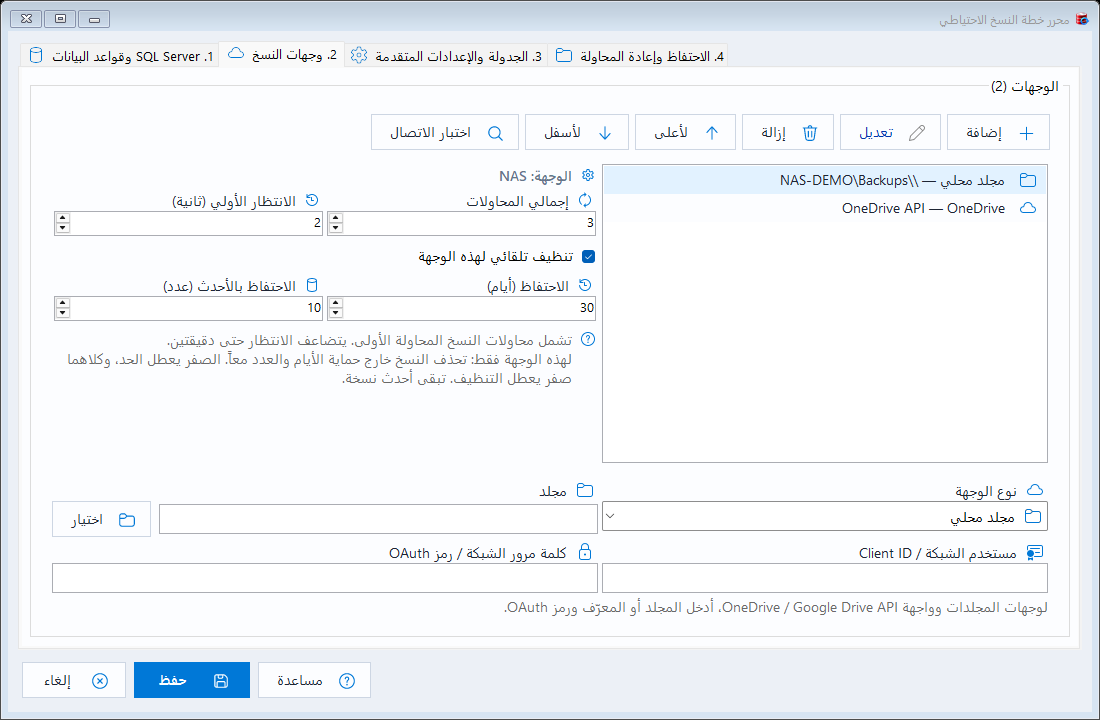Screen dimensions: 1100x720
Task: Click the الانتظار الأولي field showing 2
Action: [189, 223]
